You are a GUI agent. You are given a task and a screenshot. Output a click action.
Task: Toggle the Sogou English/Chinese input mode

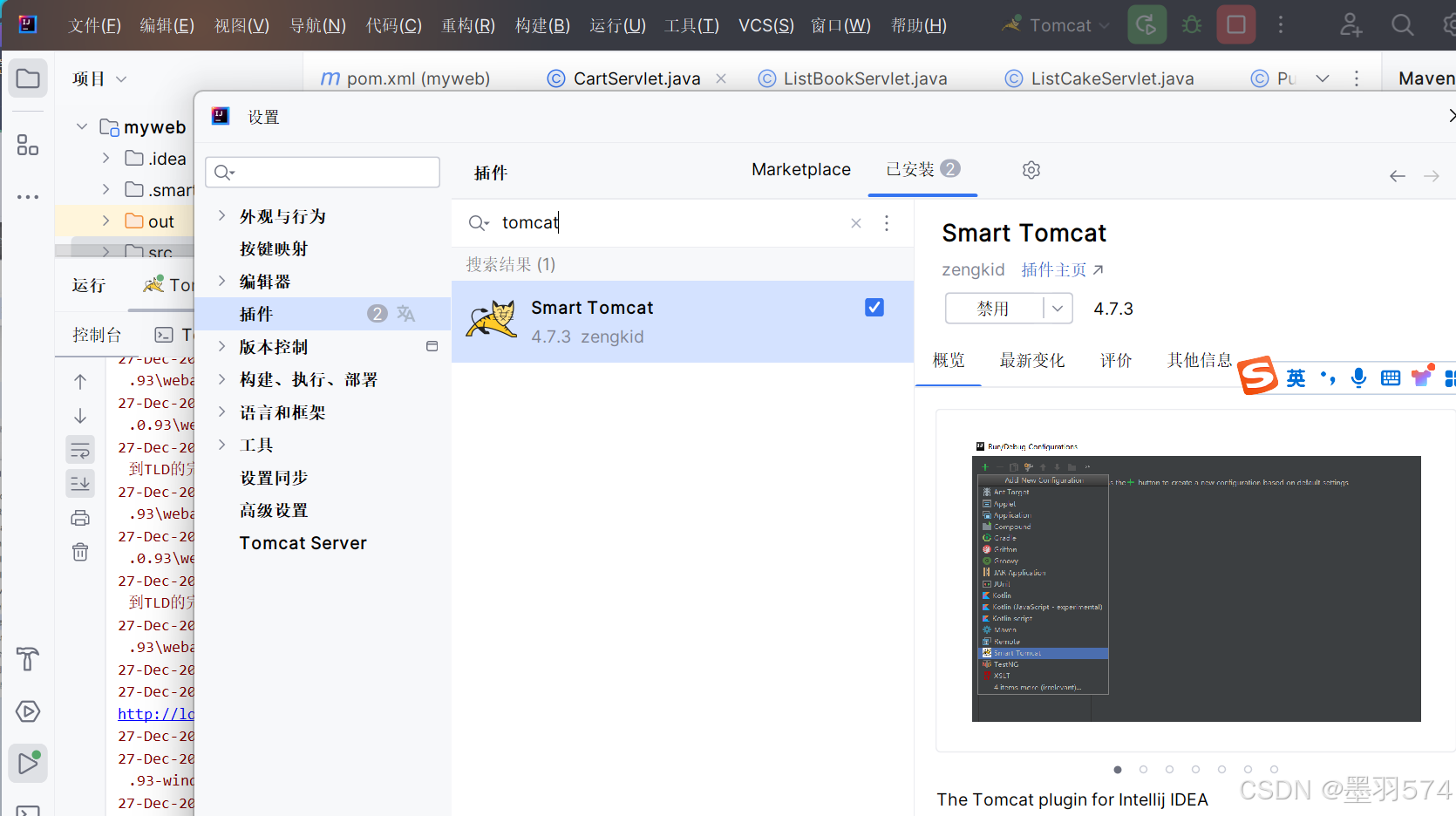pyautogui.click(x=1296, y=377)
